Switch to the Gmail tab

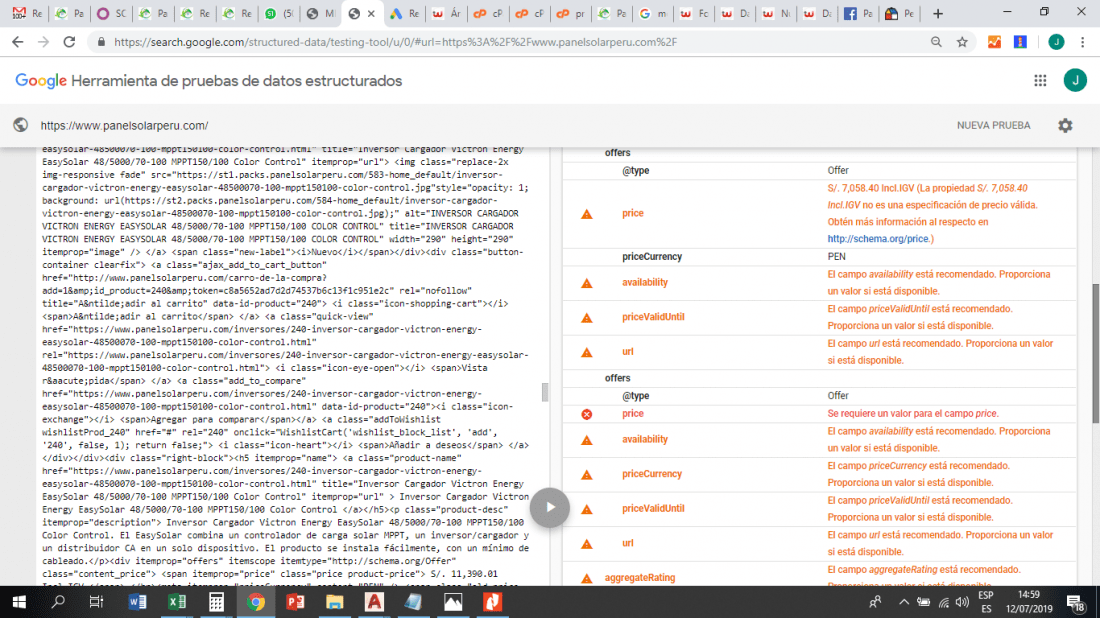point(27,13)
